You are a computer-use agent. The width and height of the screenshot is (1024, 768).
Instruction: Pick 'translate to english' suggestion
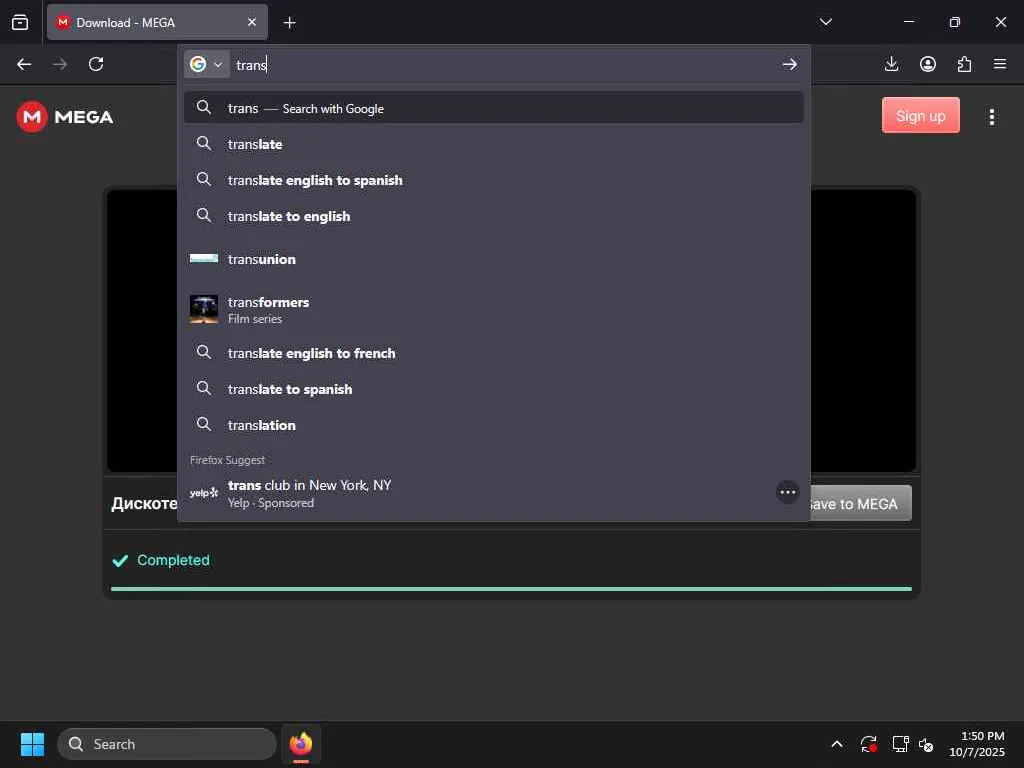[x=494, y=216]
